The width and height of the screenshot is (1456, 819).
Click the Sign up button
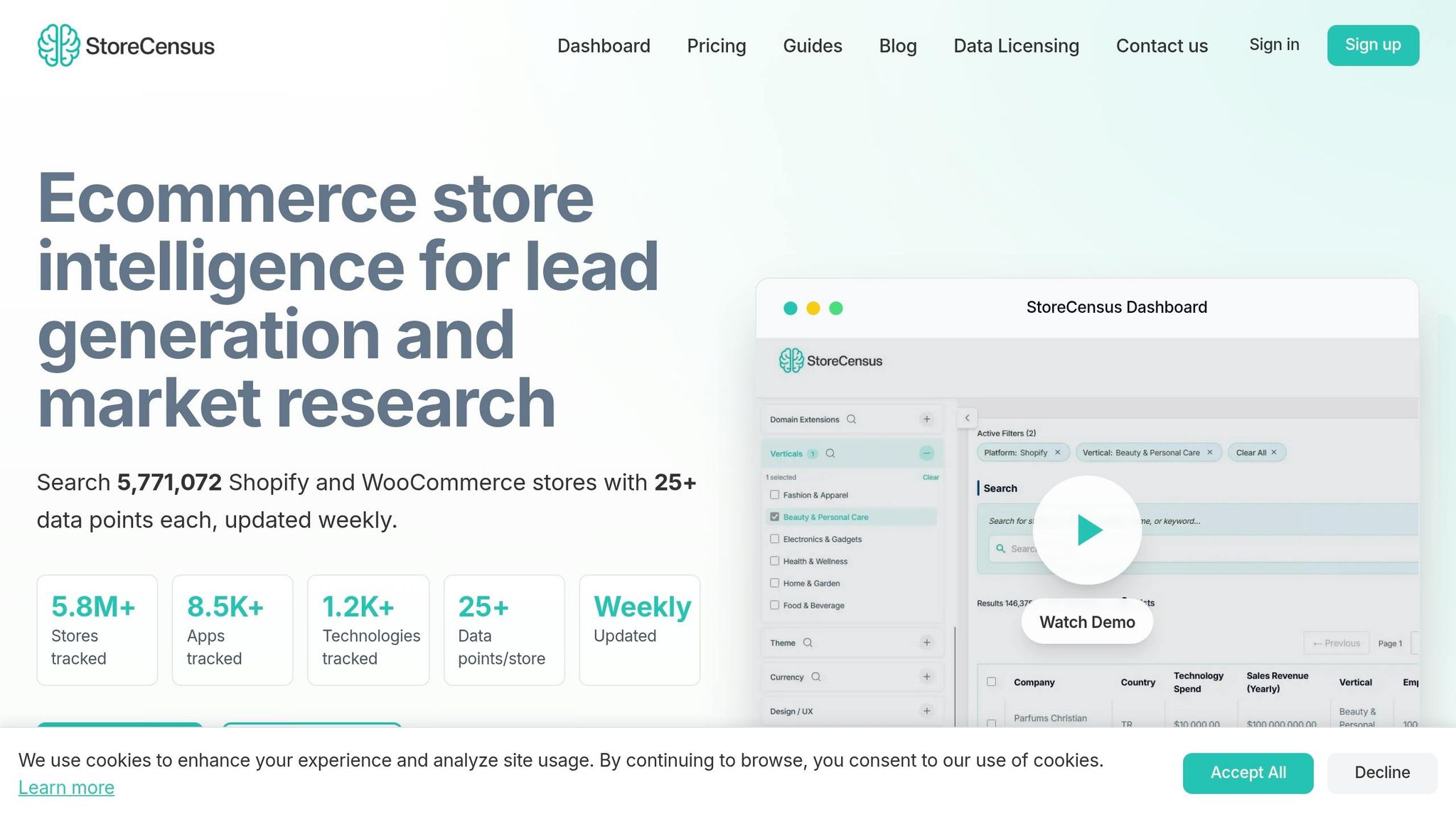pyautogui.click(x=1373, y=45)
